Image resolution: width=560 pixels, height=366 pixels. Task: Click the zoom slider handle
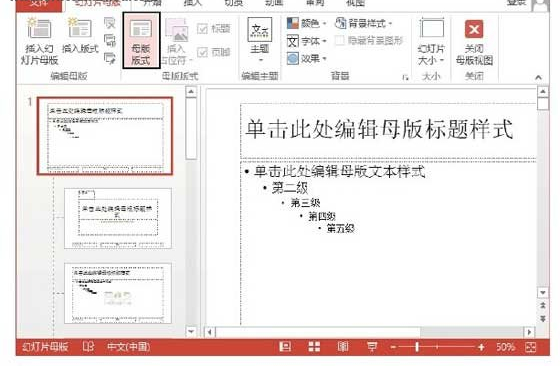(417, 347)
